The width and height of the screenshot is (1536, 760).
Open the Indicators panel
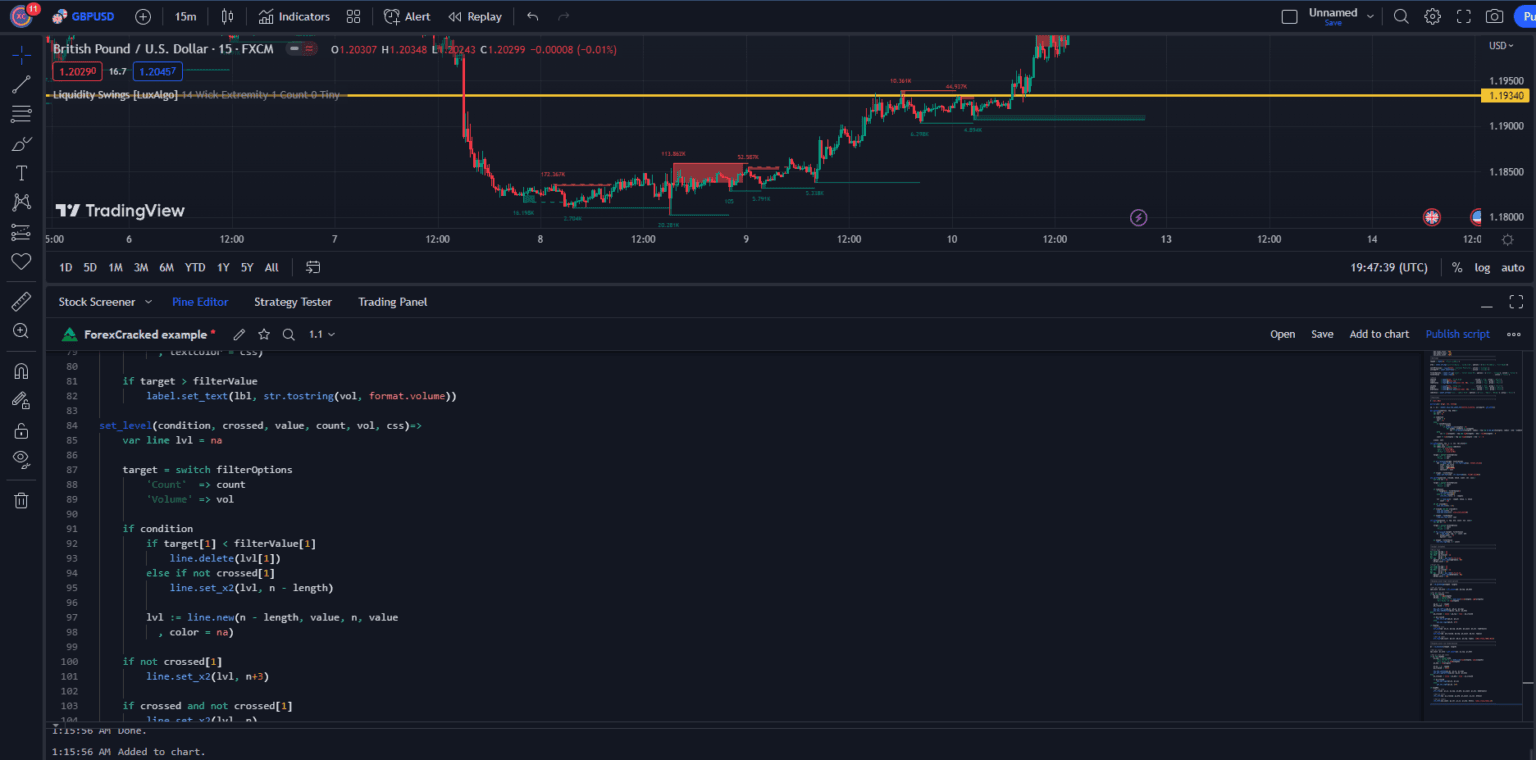pyautogui.click(x=295, y=16)
